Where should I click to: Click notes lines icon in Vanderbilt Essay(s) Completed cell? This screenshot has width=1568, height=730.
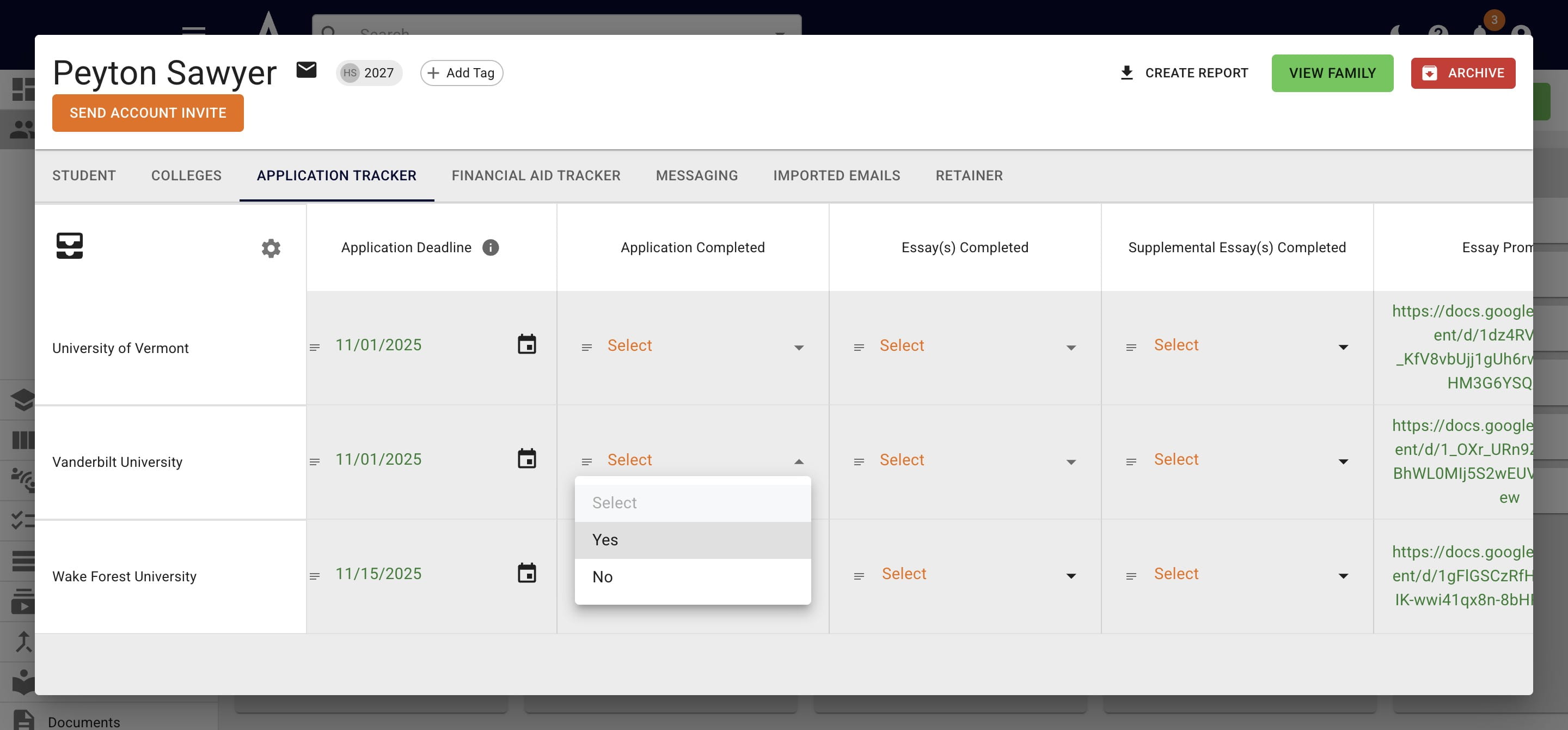pyautogui.click(x=859, y=461)
